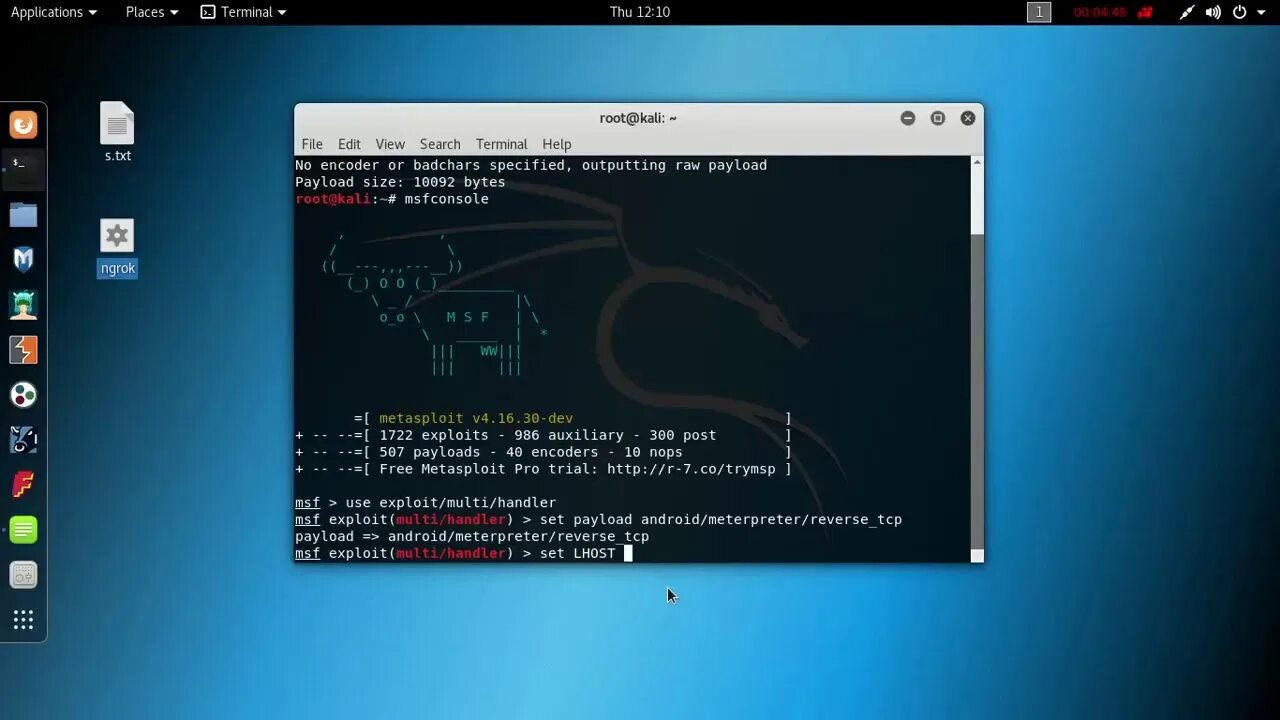Image resolution: width=1280 pixels, height=720 pixels.
Task: Open the Places menu
Action: click(x=152, y=12)
